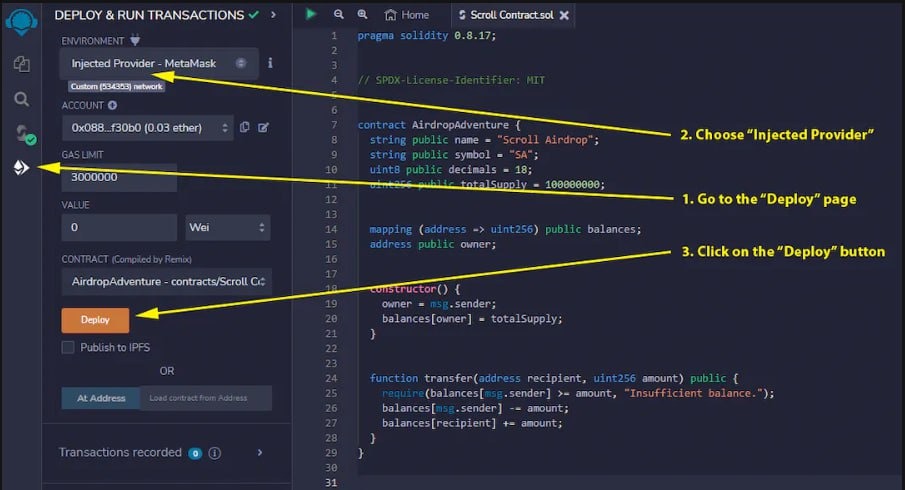The image size is (905, 490).
Task: Open the account 0x088...f30b0 dropdown
Action: 148,128
